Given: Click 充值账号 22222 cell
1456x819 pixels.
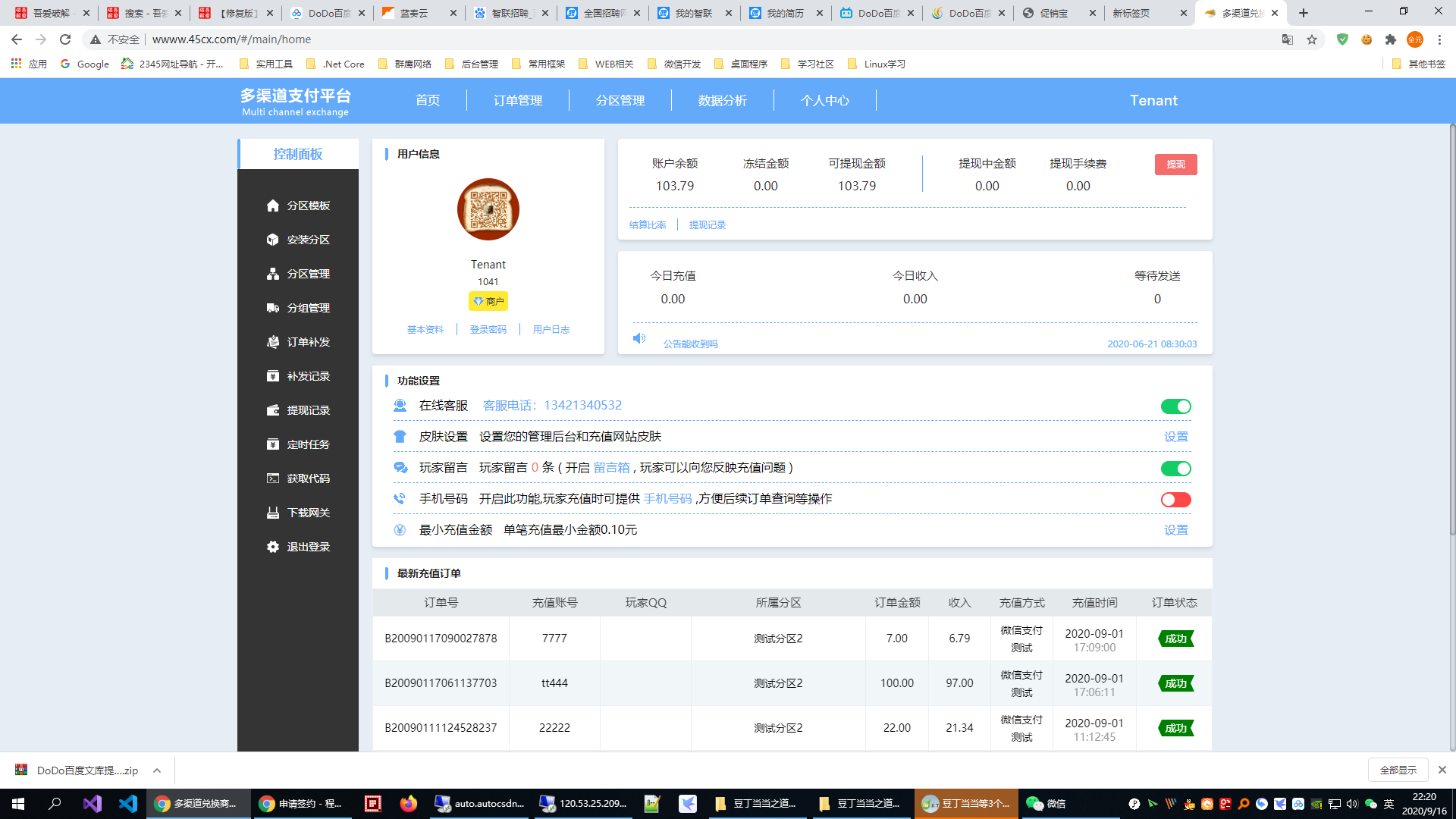Looking at the screenshot, I should pos(554,728).
